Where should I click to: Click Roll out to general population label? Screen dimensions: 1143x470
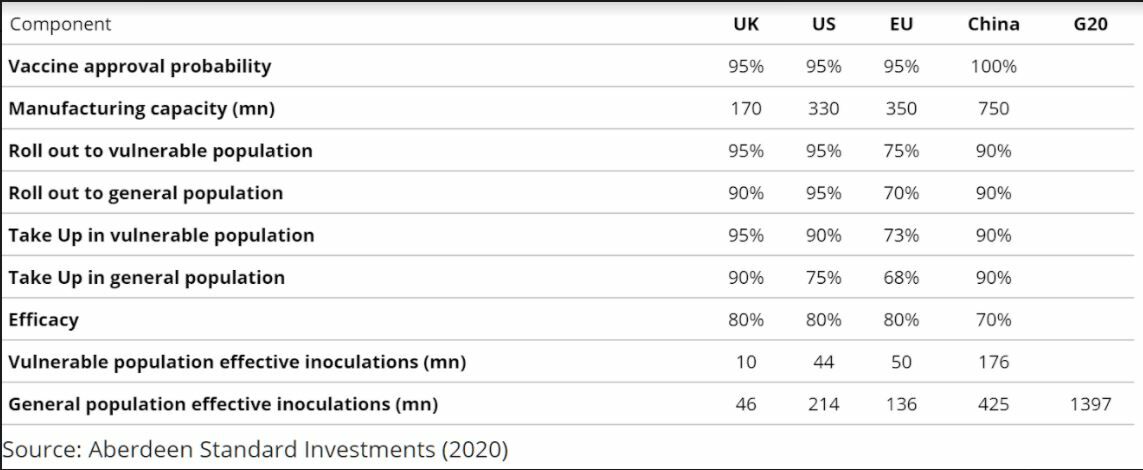[x=145, y=193]
